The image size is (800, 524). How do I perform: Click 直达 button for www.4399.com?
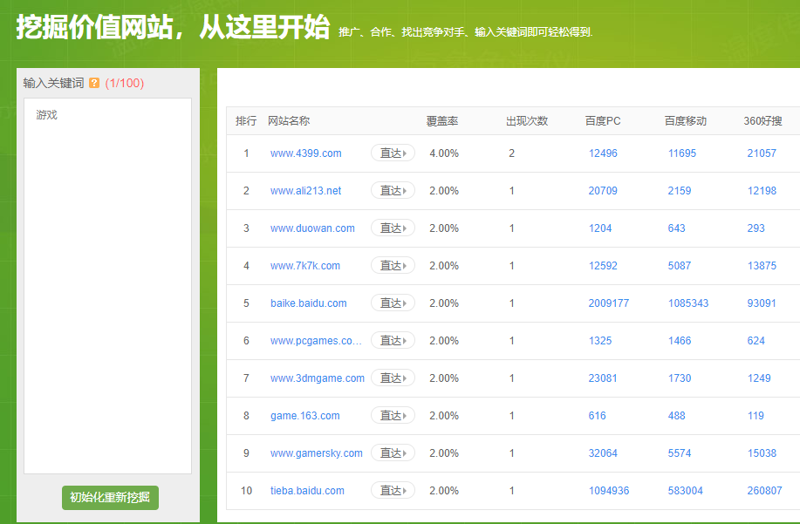(393, 153)
